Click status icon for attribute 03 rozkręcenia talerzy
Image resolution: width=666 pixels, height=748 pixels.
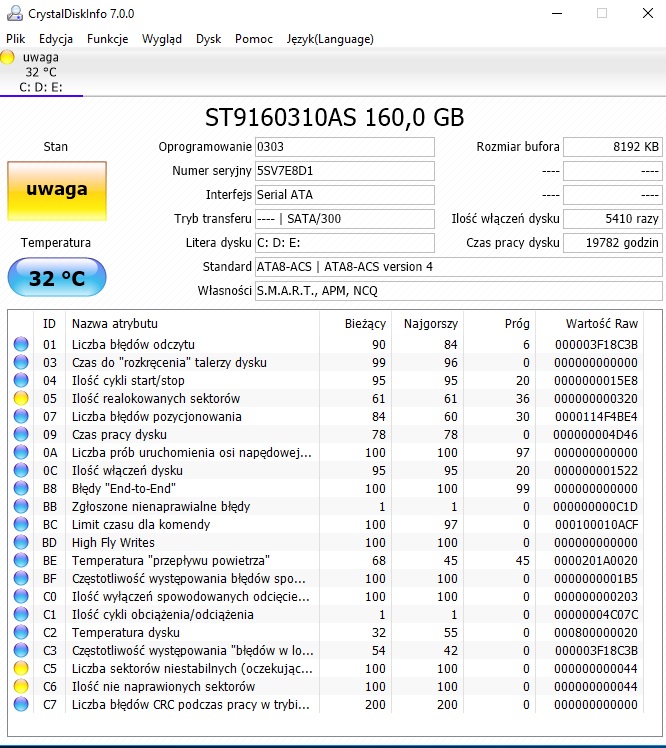pos(21,362)
